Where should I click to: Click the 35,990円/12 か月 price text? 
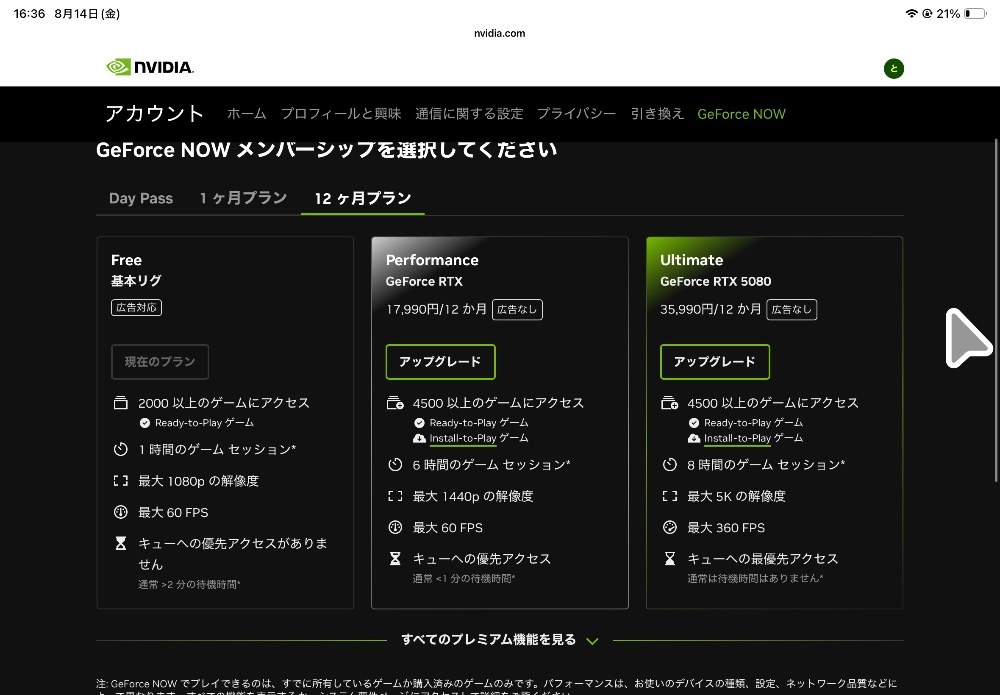click(x=710, y=309)
